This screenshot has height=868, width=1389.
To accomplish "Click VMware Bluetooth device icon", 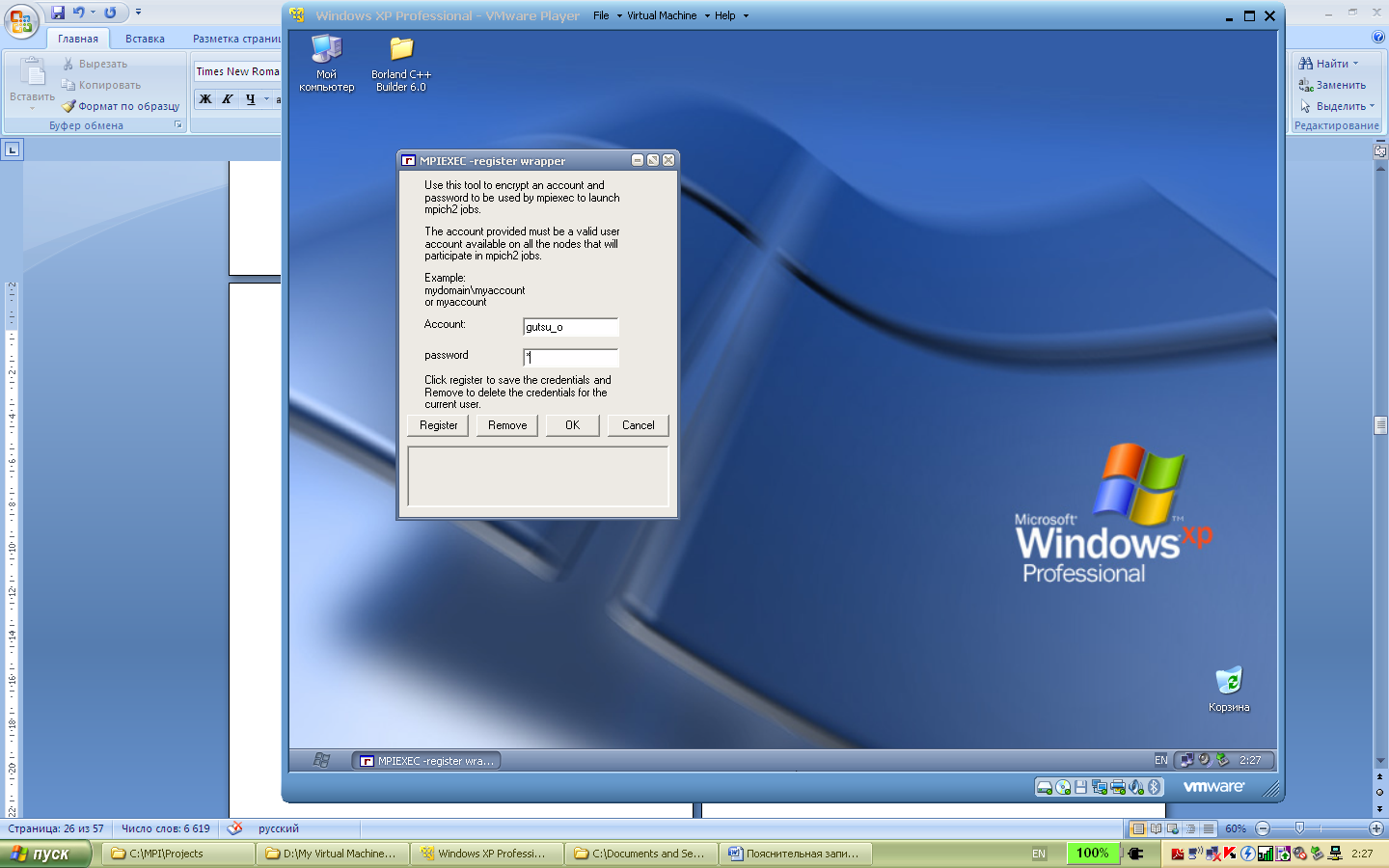I will 1155,787.
